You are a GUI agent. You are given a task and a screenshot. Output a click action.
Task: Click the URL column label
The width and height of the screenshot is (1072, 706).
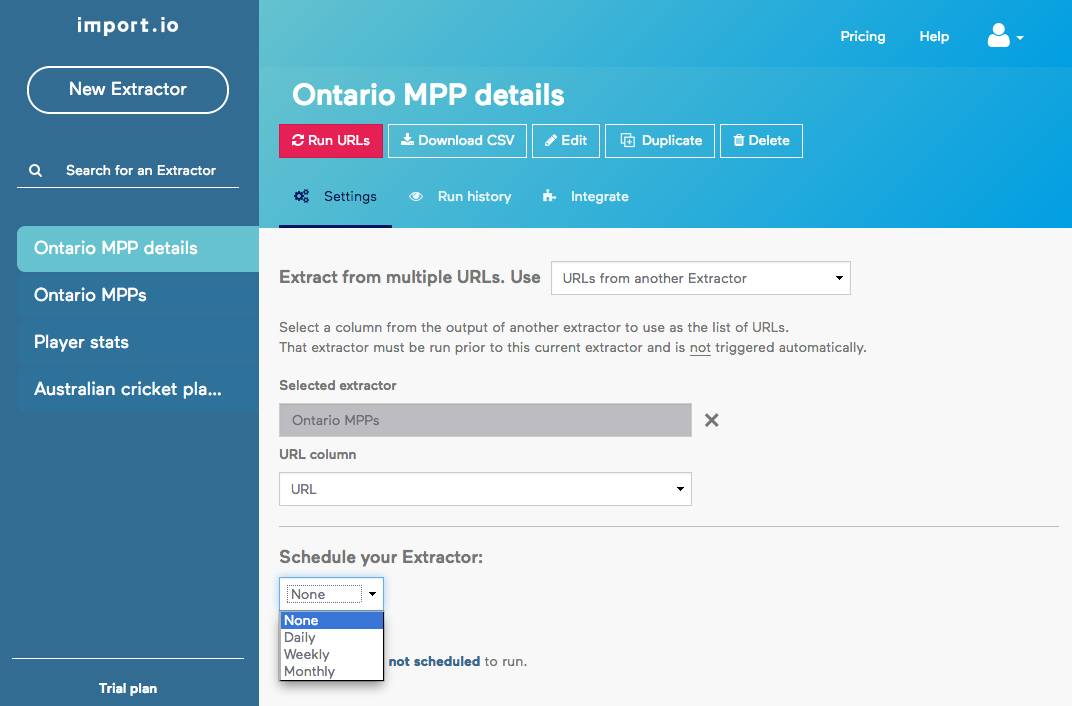[317, 454]
